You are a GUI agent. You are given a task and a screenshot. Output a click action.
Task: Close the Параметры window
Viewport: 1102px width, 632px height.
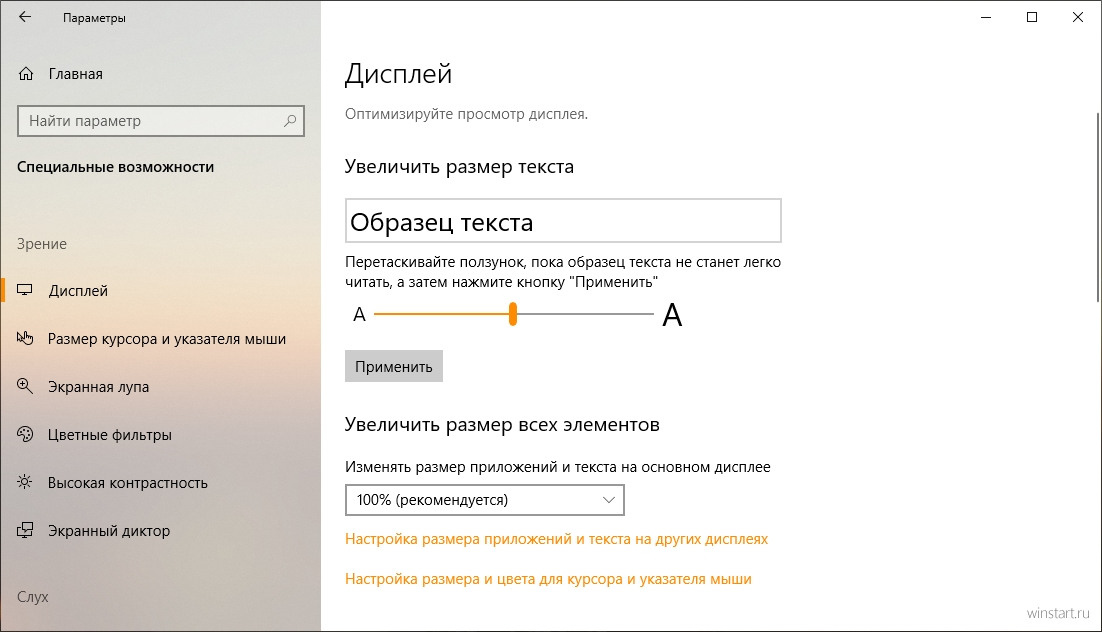[1077, 17]
